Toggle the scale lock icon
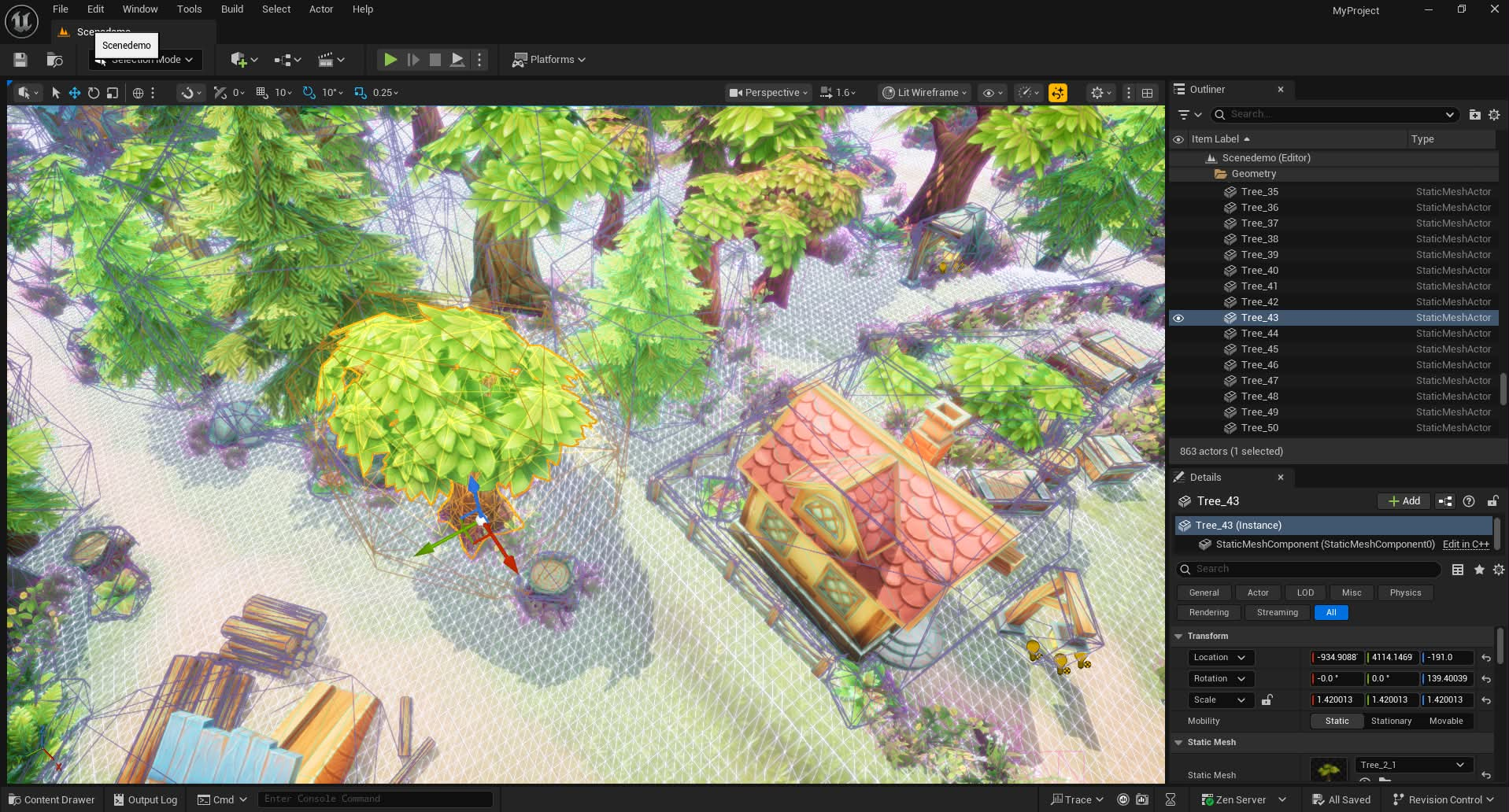 (x=1267, y=700)
